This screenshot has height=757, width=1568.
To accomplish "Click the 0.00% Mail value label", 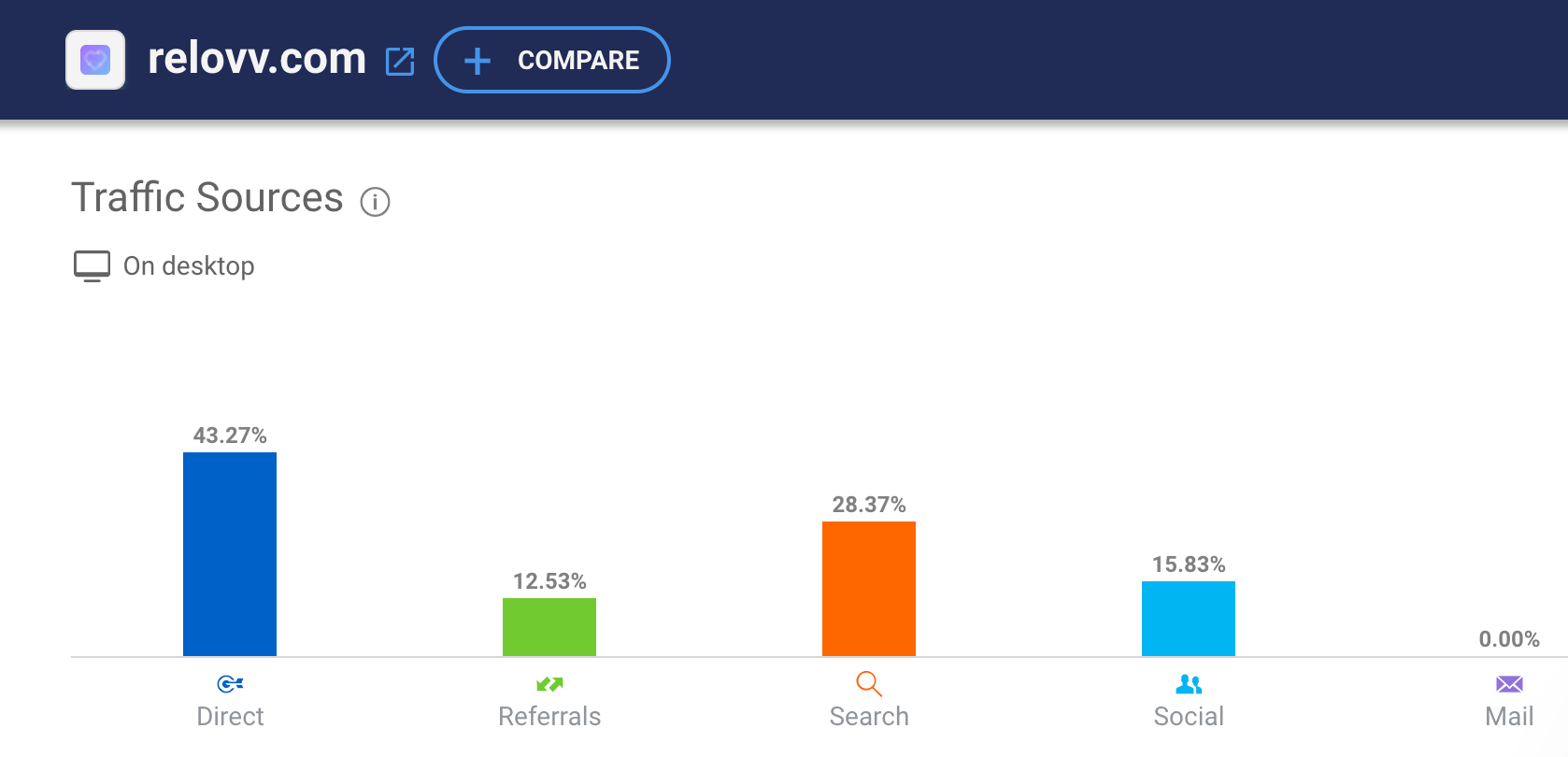I will pyautogui.click(x=1509, y=639).
